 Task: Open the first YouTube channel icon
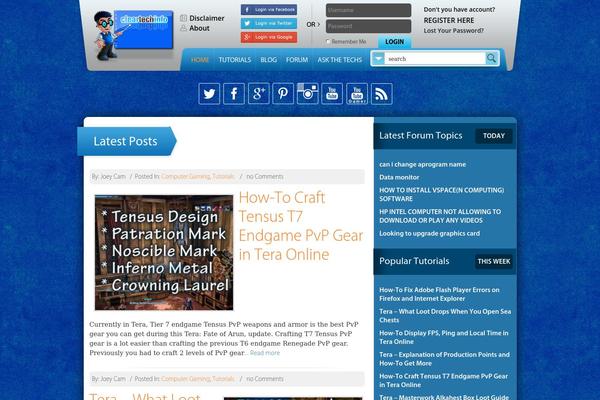pos(332,94)
